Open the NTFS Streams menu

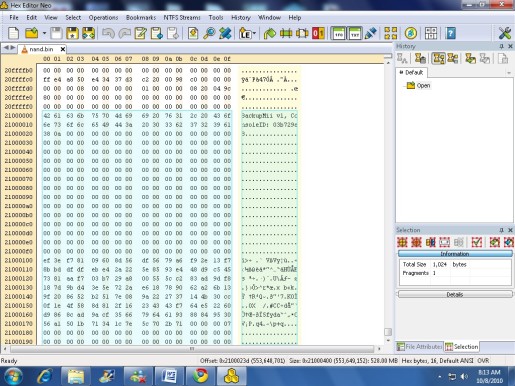[182, 17]
